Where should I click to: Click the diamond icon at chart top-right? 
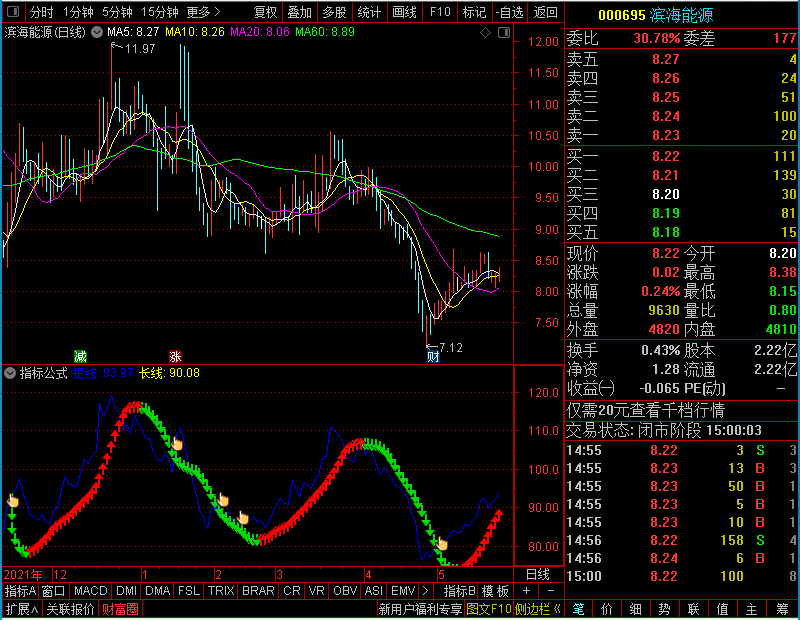coord(485,33)
